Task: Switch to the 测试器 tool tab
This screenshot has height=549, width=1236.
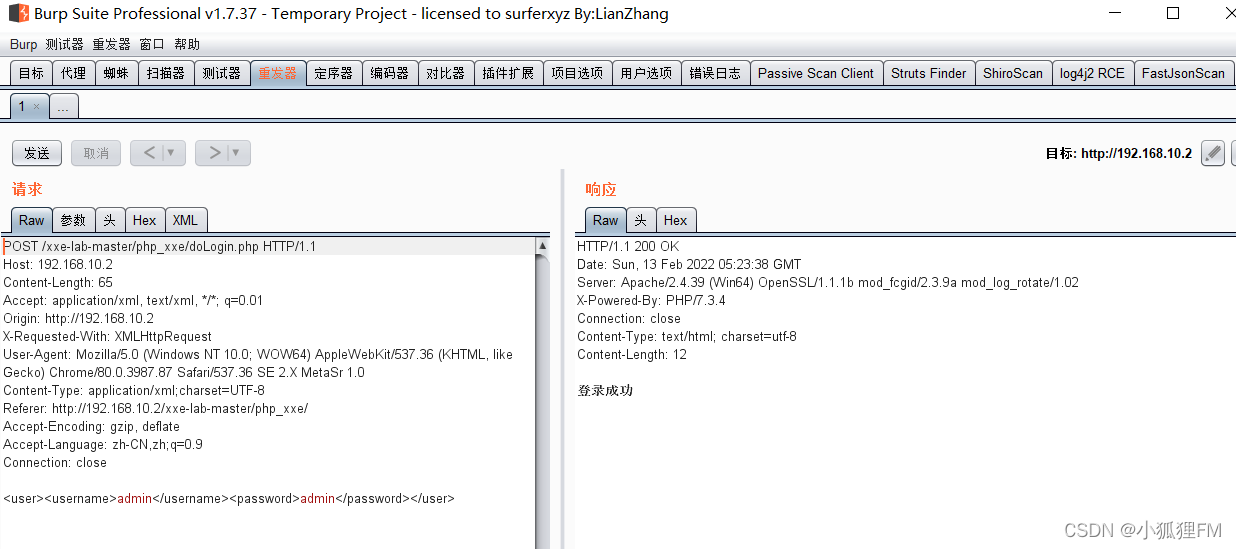Action: [x=221, y=73]
